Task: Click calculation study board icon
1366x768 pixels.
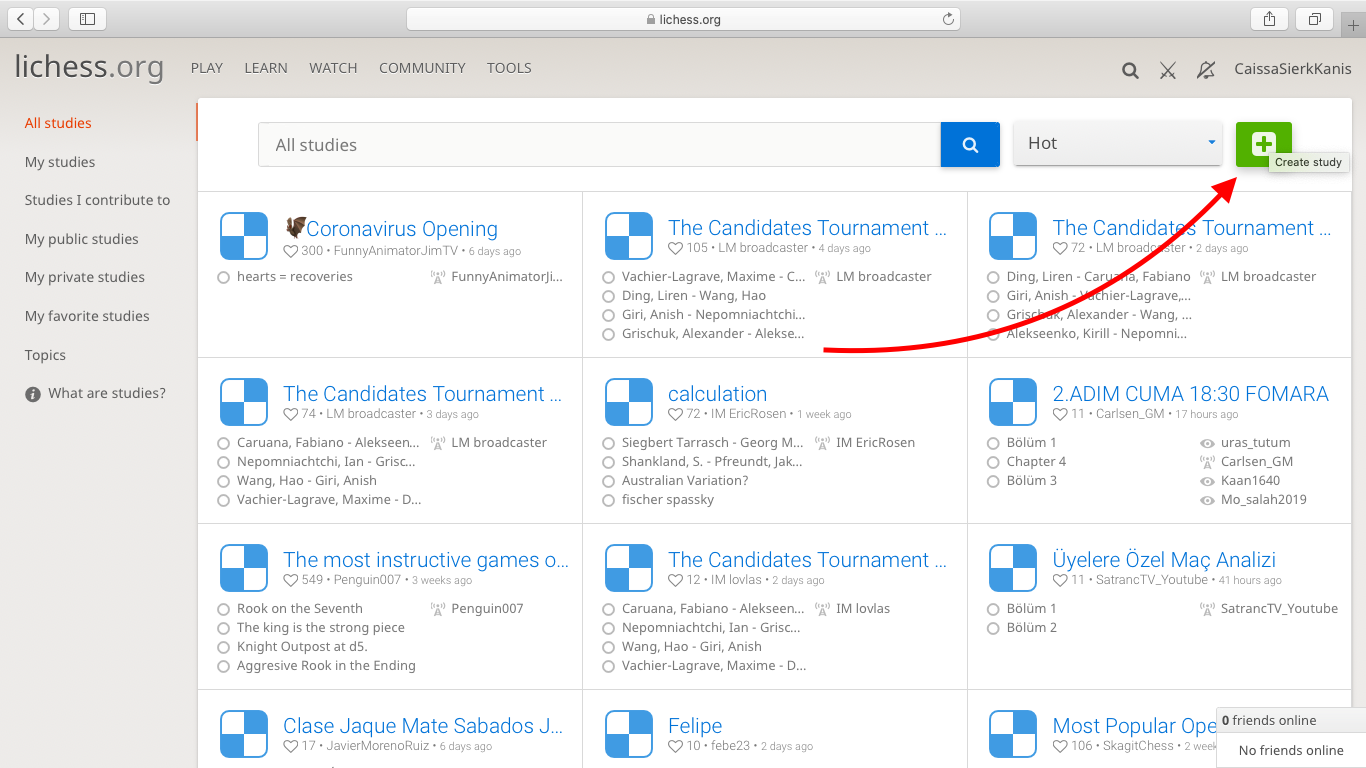Action: pos(629,402)
